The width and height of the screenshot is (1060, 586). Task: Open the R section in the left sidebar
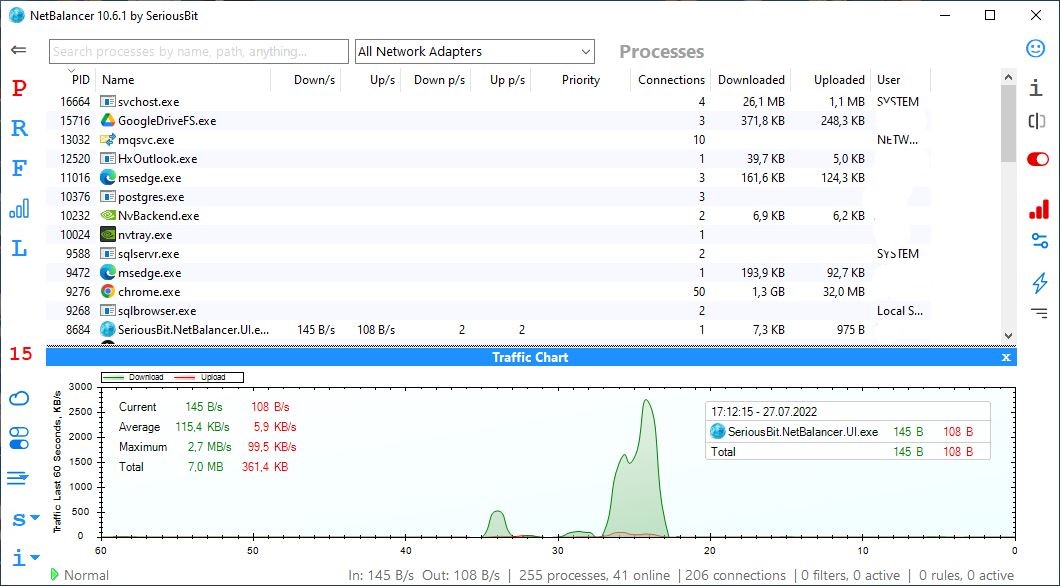click(x=19, y=128)
